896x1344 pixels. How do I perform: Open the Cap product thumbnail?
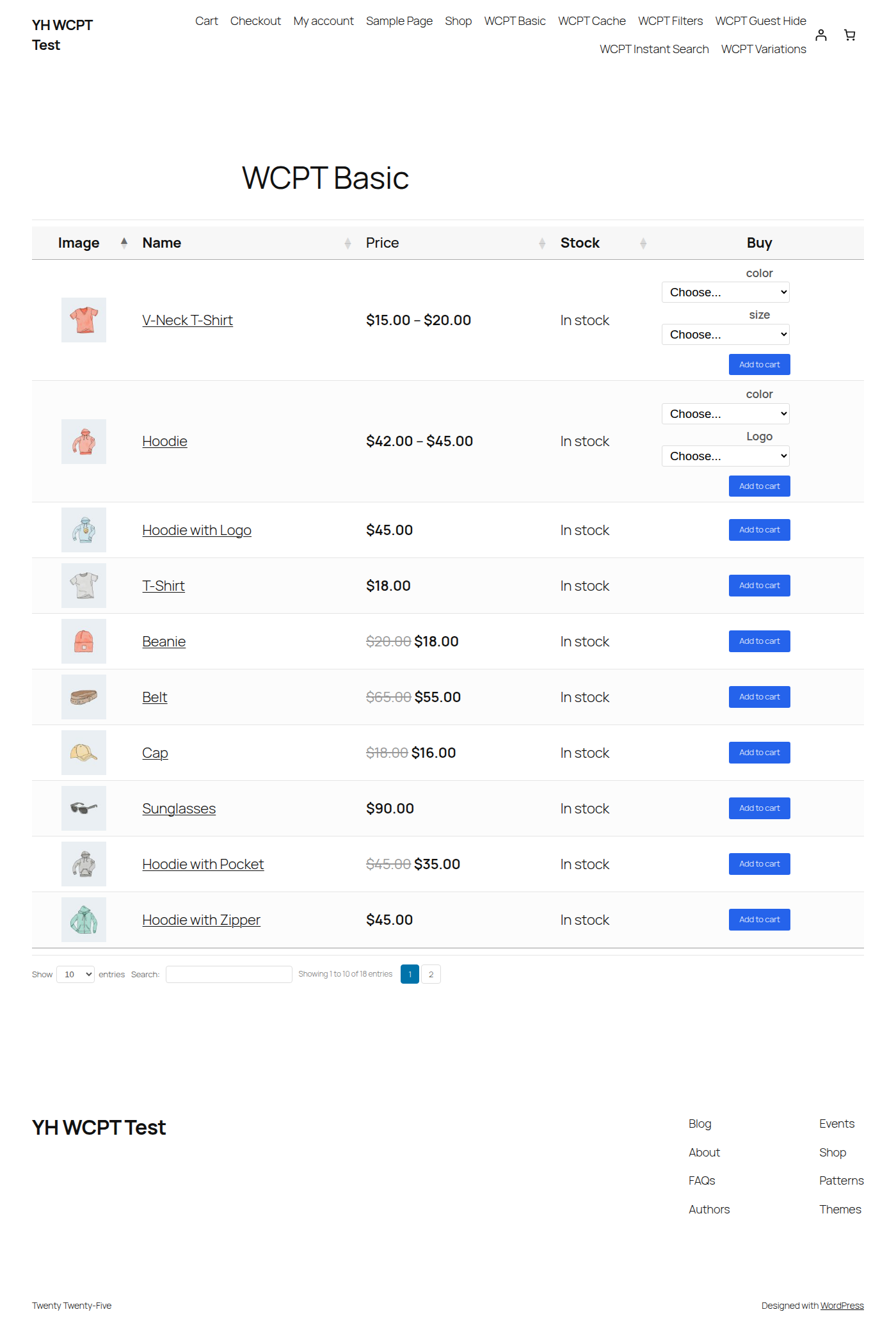coord(84,753)
